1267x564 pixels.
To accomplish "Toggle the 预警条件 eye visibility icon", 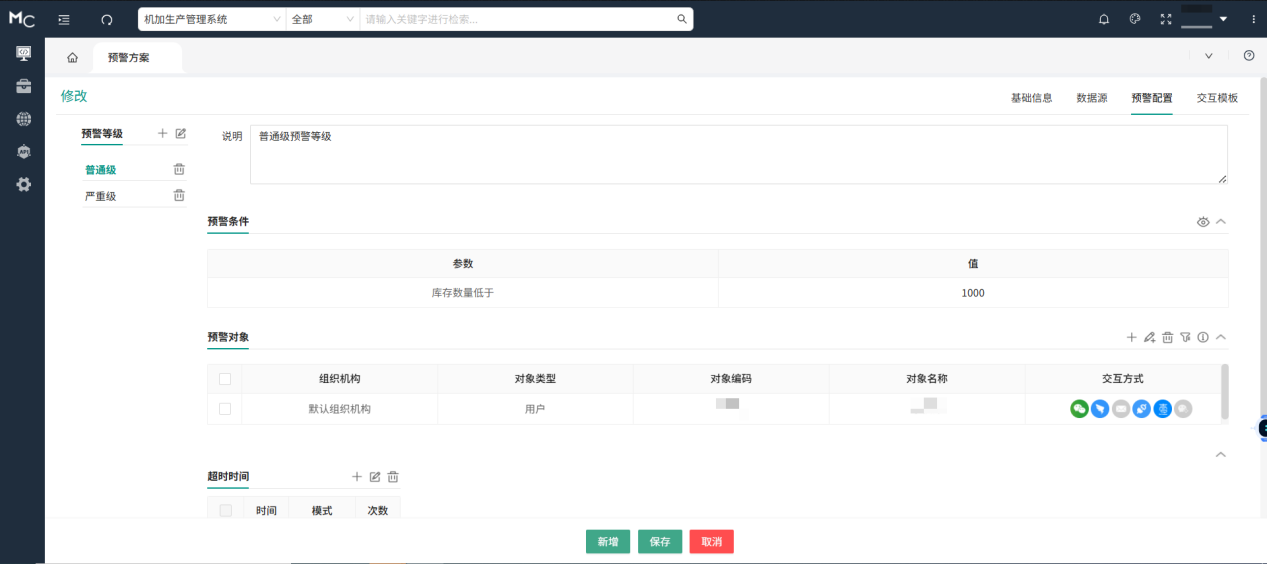I will click(x=1203, y=222).
